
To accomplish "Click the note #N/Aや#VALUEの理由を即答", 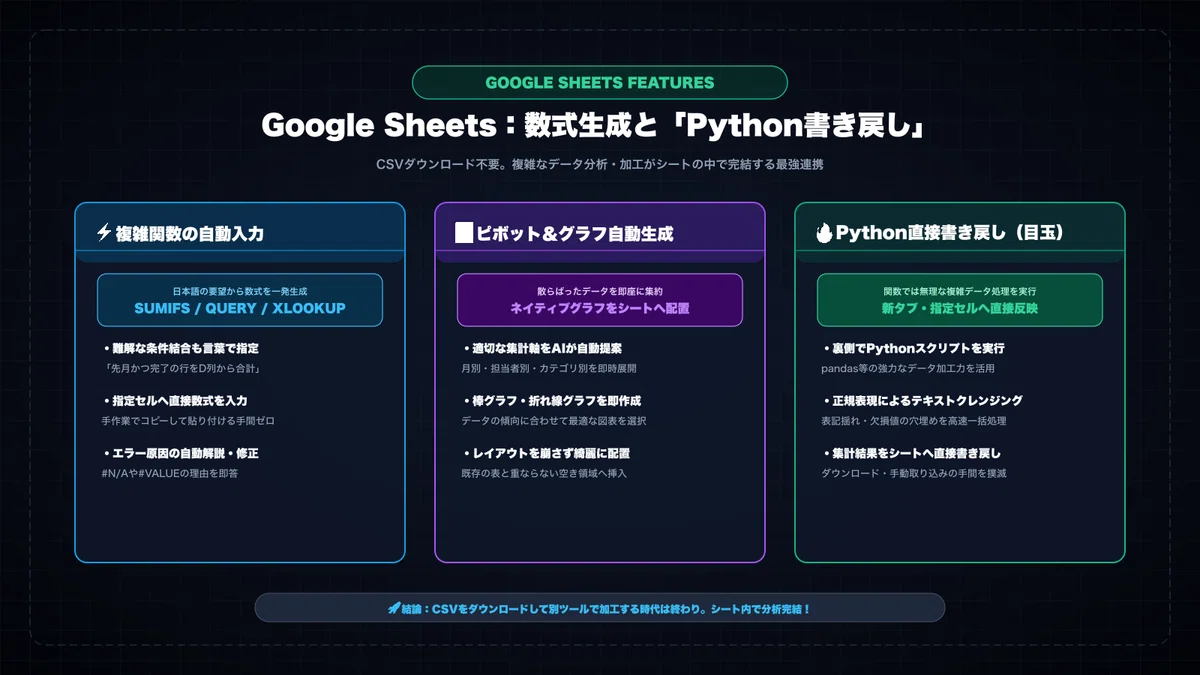I will 170,473.
